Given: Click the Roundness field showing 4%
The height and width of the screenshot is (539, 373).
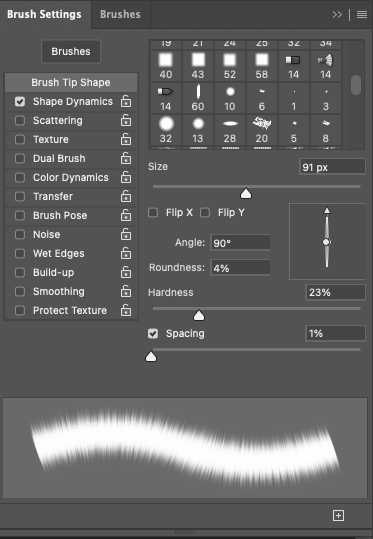Looking at the screenshot, I should click(x=240, y=267).
